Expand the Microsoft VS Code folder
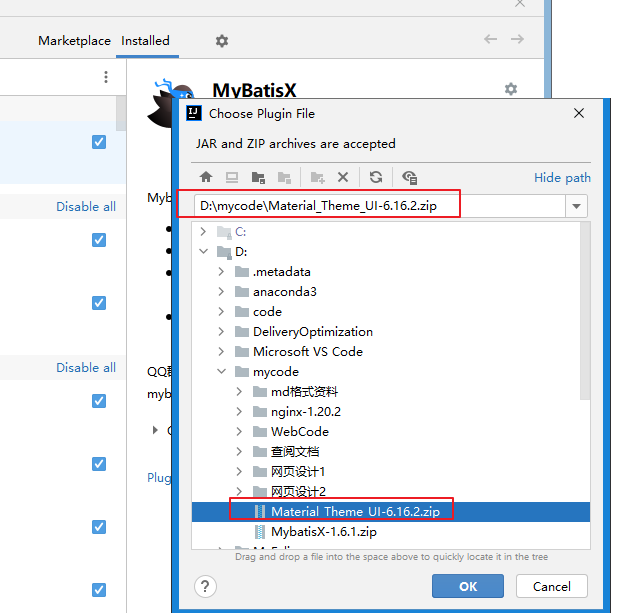 [x=221, y=351]
